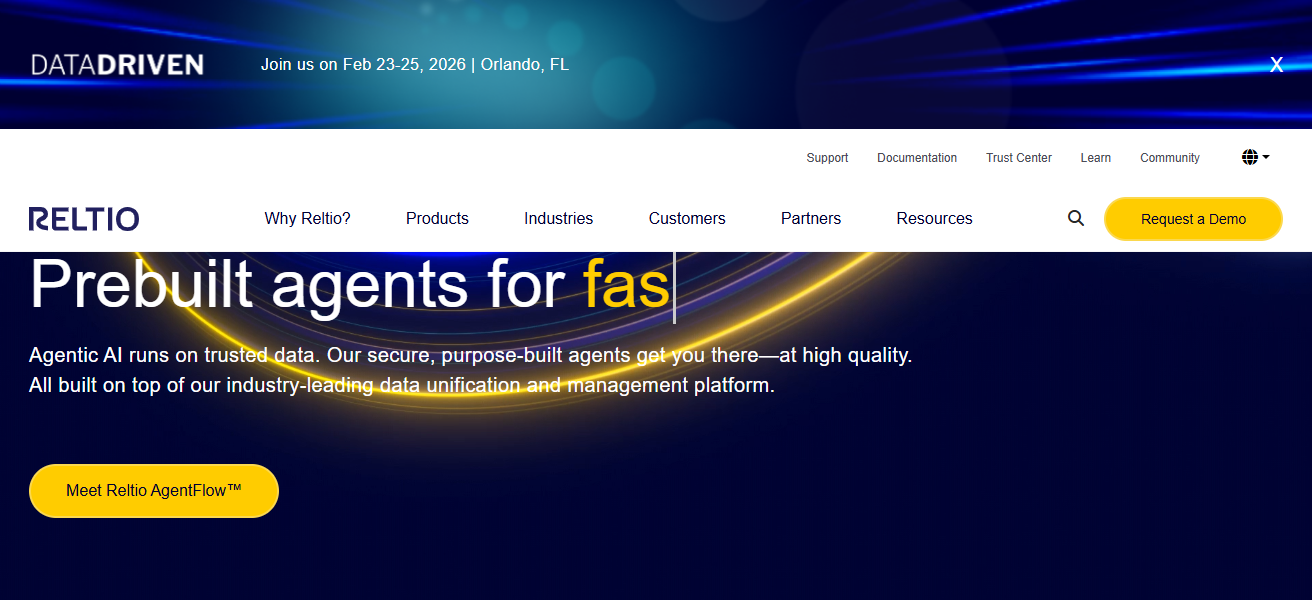Viewport: 1312px width, 600px height.
Task: Dismiss the DataDriven event banner
Action: pos(1276,65)
